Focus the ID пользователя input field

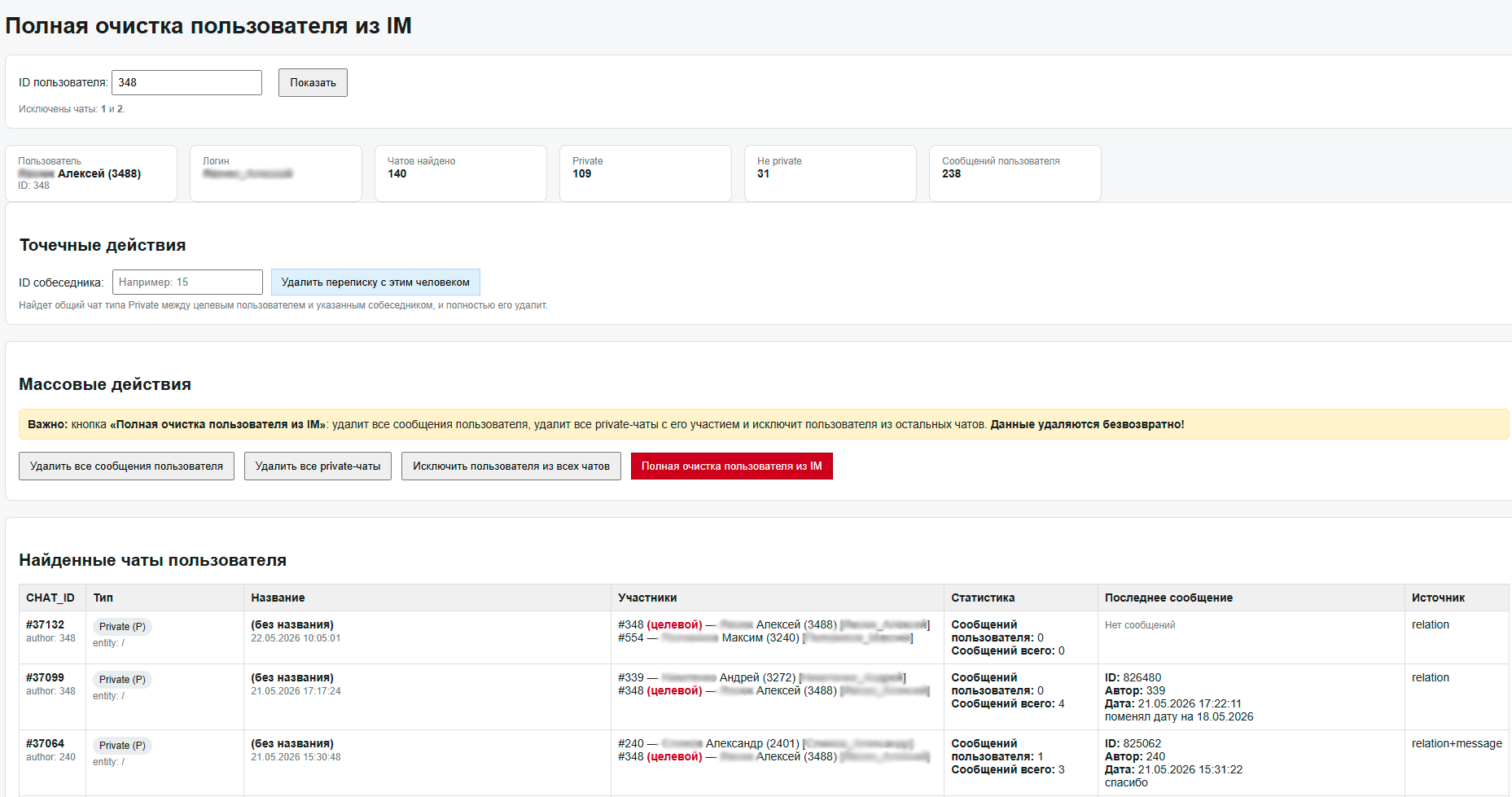pyautogui.click(x=186, y=82)
